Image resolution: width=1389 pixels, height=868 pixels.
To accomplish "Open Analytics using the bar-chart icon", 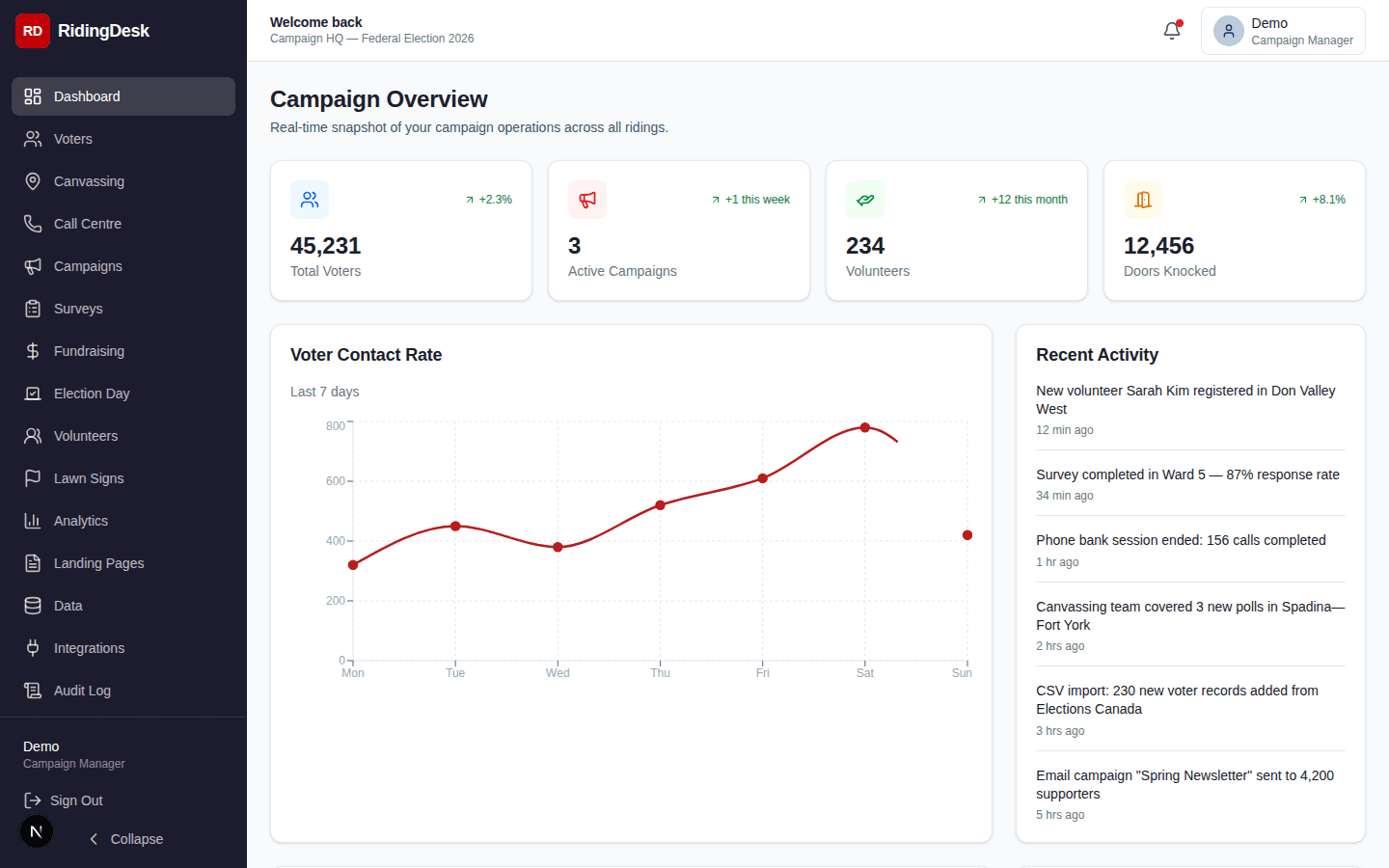I will (32, 521).
